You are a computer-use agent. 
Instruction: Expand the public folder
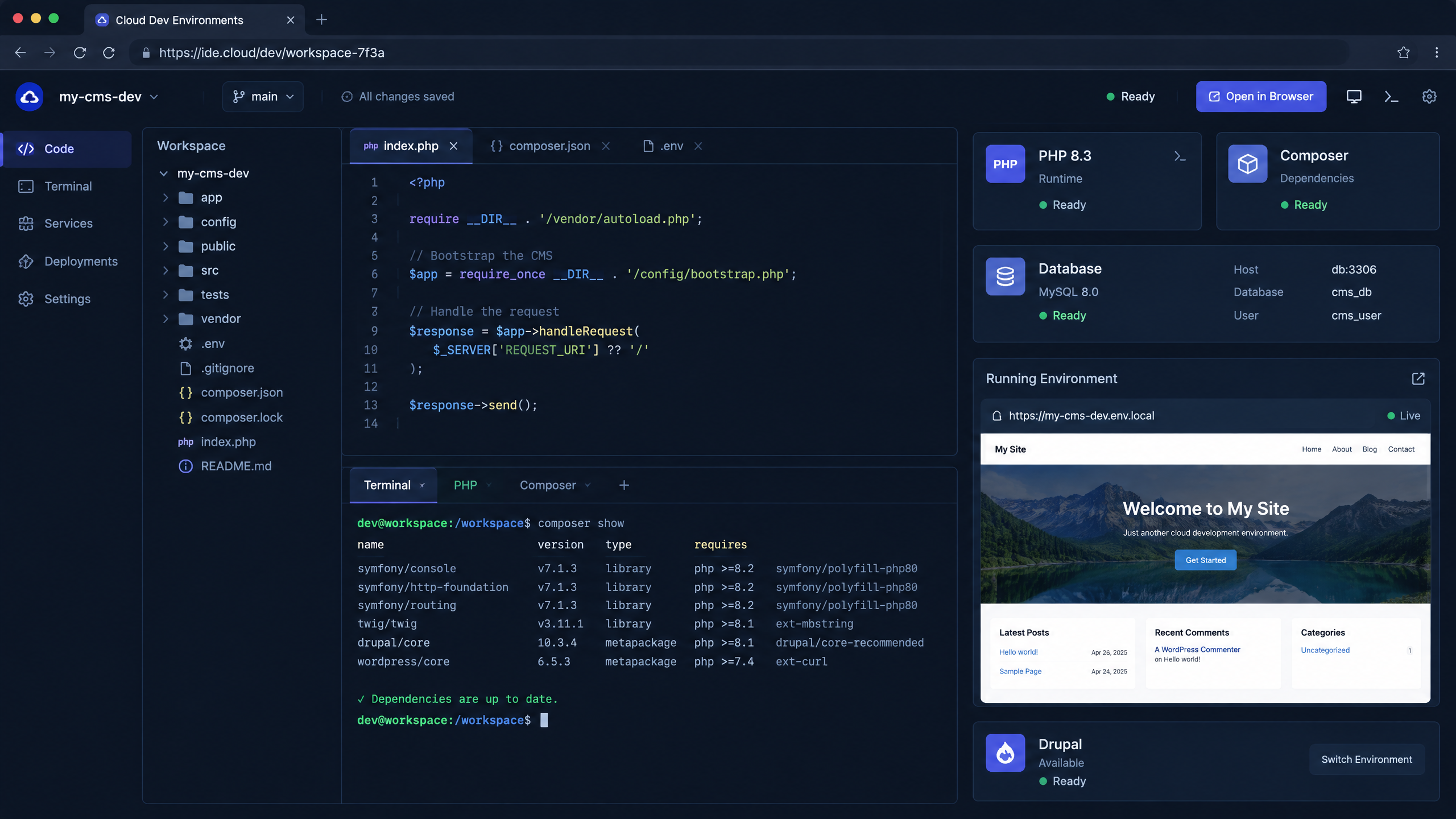pyautogui.click(x=166, y=246)
